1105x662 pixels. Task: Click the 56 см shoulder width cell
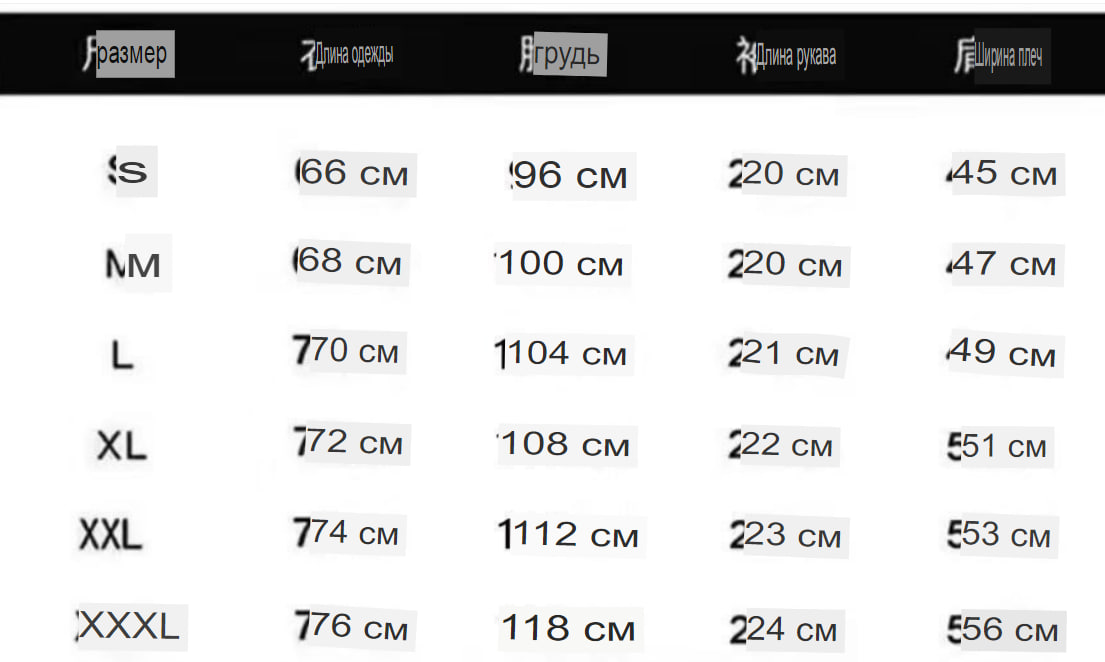[x=1003, y=629]
